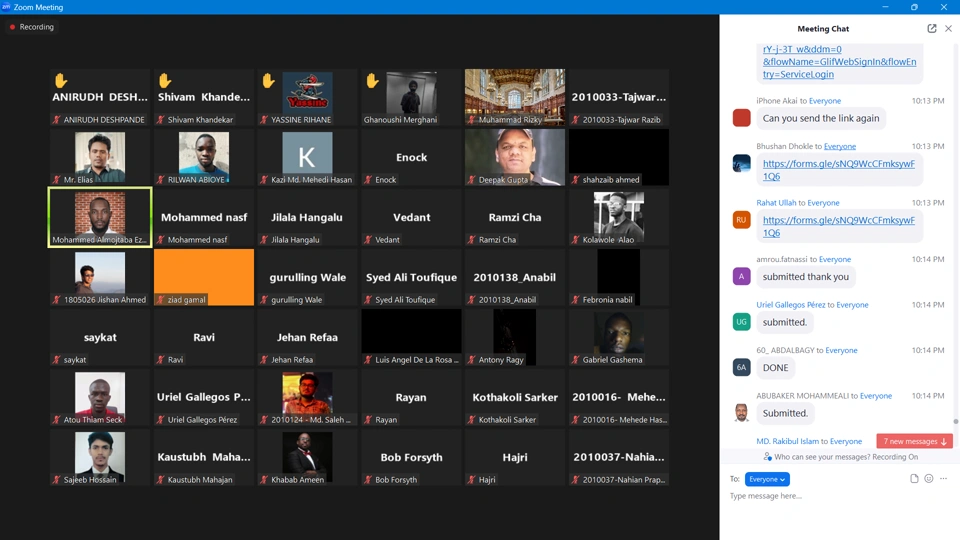Restore down the Zoom Meeting window
The width and height of the screenshot is (960, 540).
[x=914, y=7]
